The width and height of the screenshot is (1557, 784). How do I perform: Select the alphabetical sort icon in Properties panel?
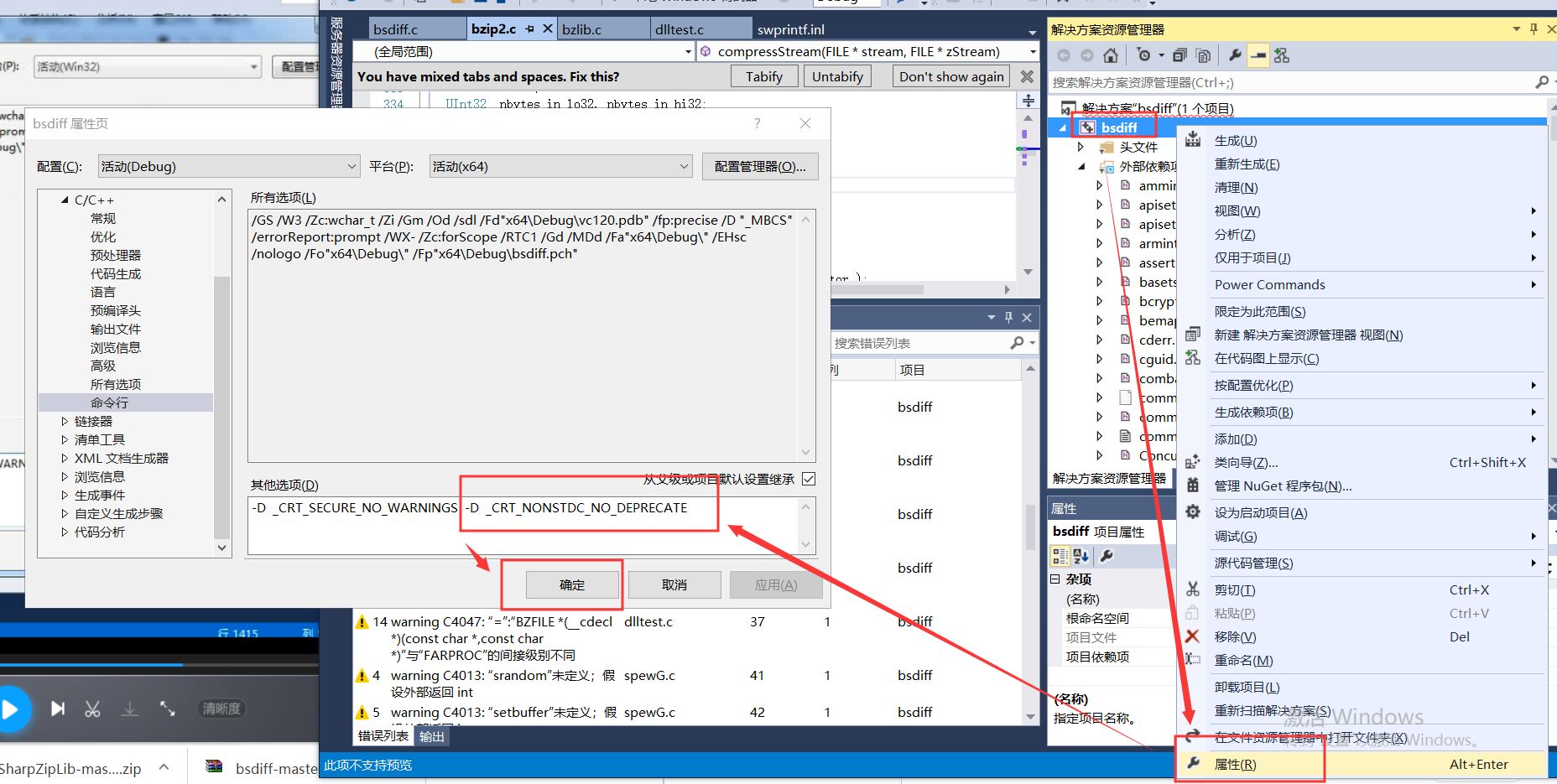[1081, 556]
